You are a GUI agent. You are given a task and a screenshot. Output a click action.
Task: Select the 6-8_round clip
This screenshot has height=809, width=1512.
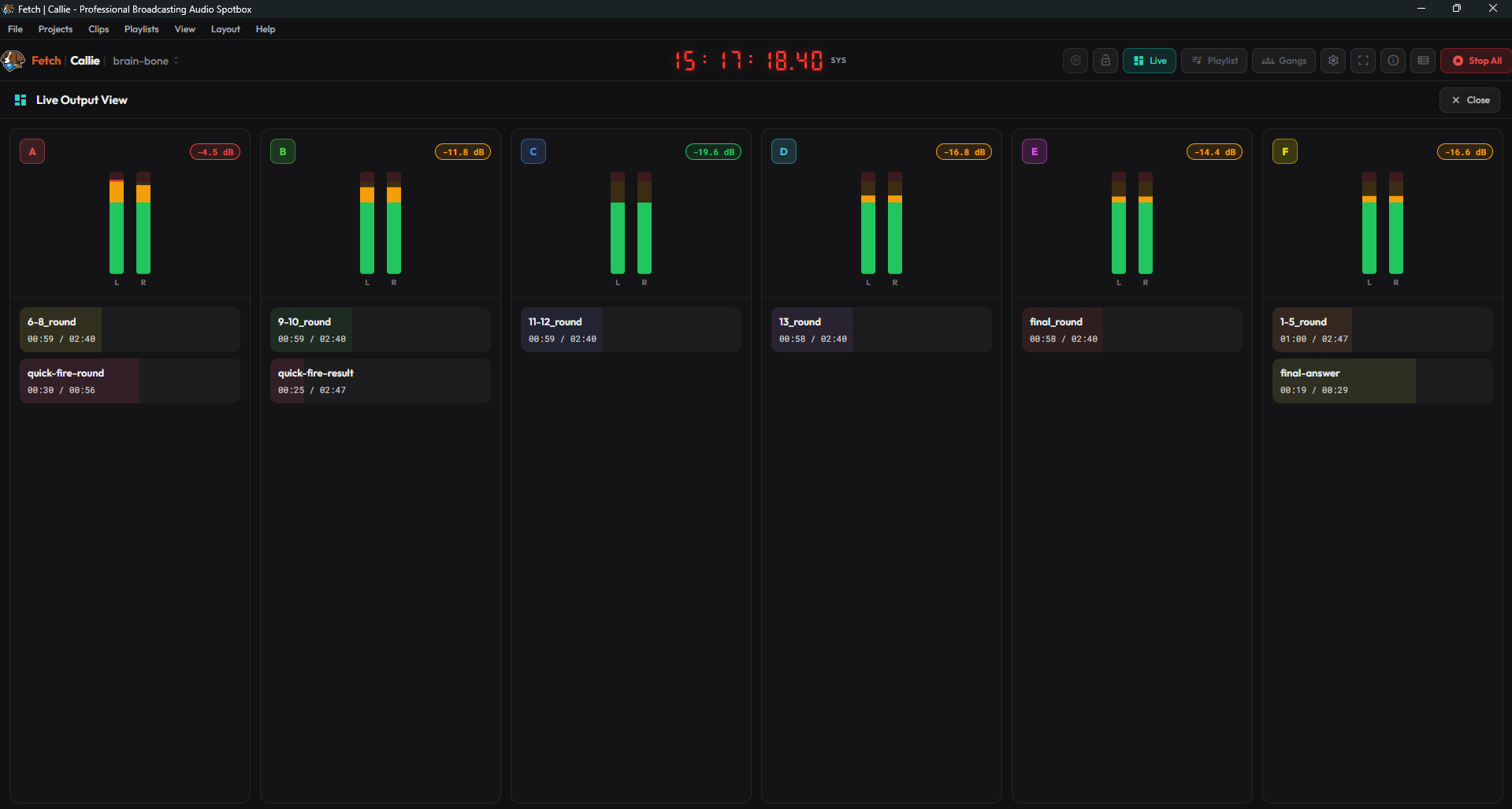130,329
